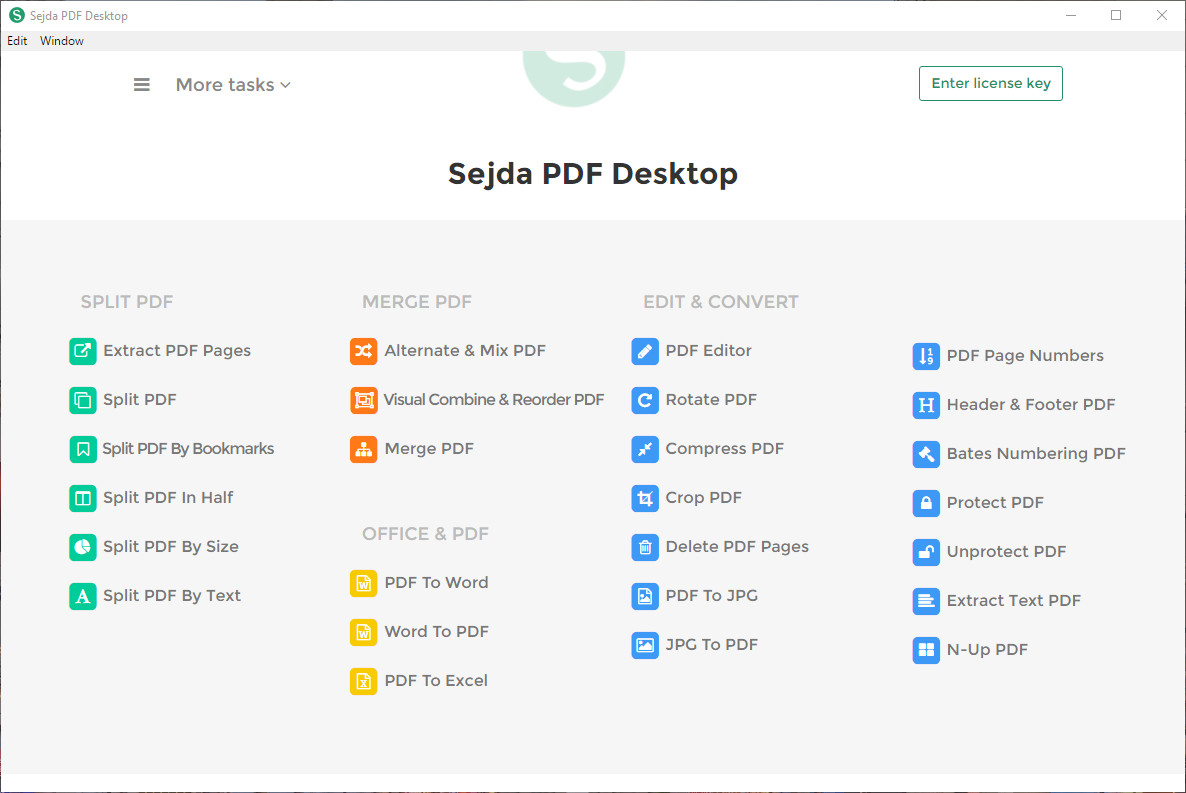This screenshot has height=793, width=1186.
Task: Open the Unprotect PDF link
Action: click(x=1007, y=552)
